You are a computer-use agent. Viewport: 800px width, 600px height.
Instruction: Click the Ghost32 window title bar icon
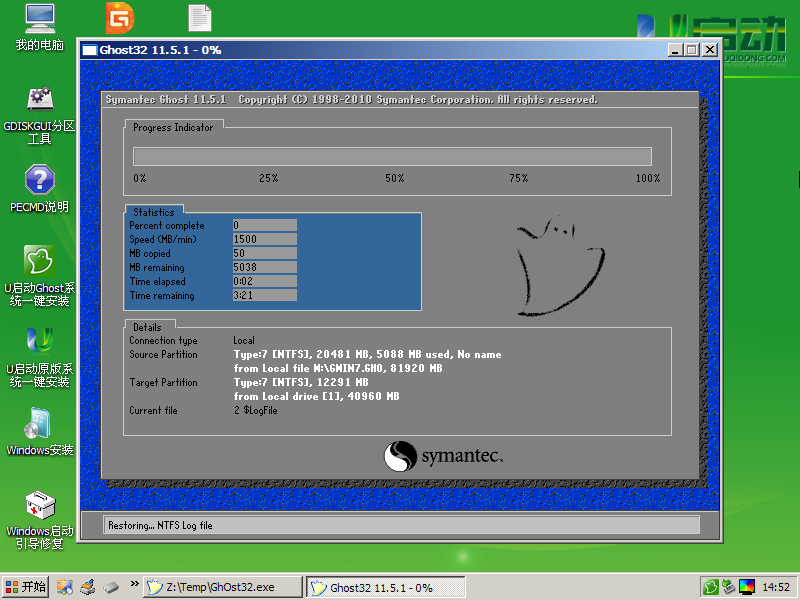pyautogui.click(x=90, y=50)
